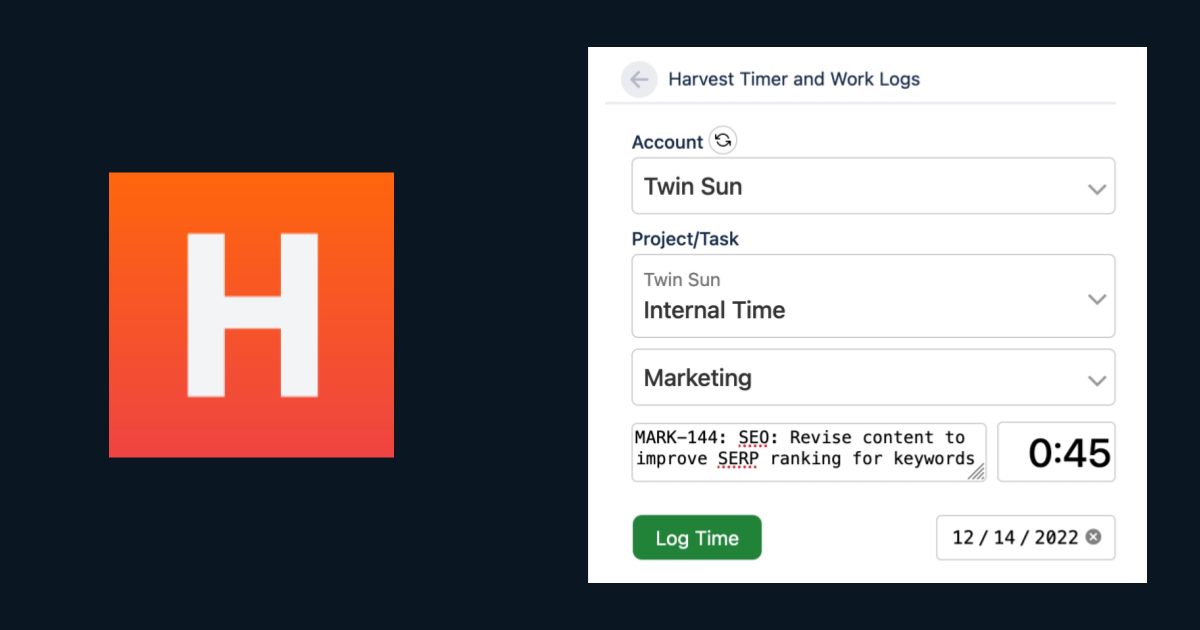Select the year 2022 in date field

pyautogui.click(x=1055, y=538)
